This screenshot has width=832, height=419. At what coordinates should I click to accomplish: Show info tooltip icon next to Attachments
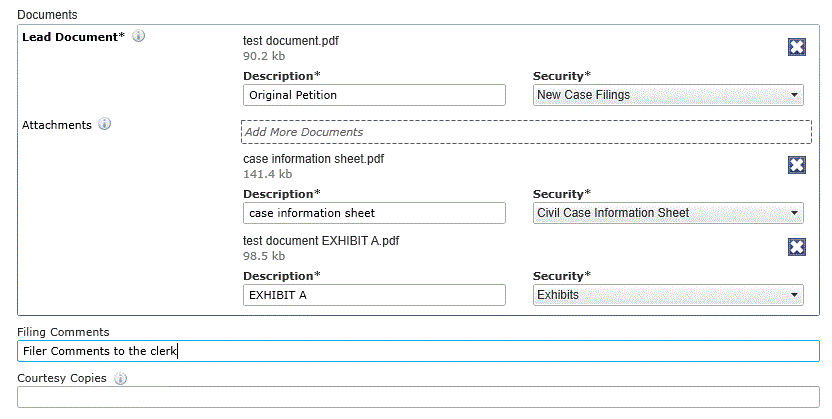(x=105, y=124)
